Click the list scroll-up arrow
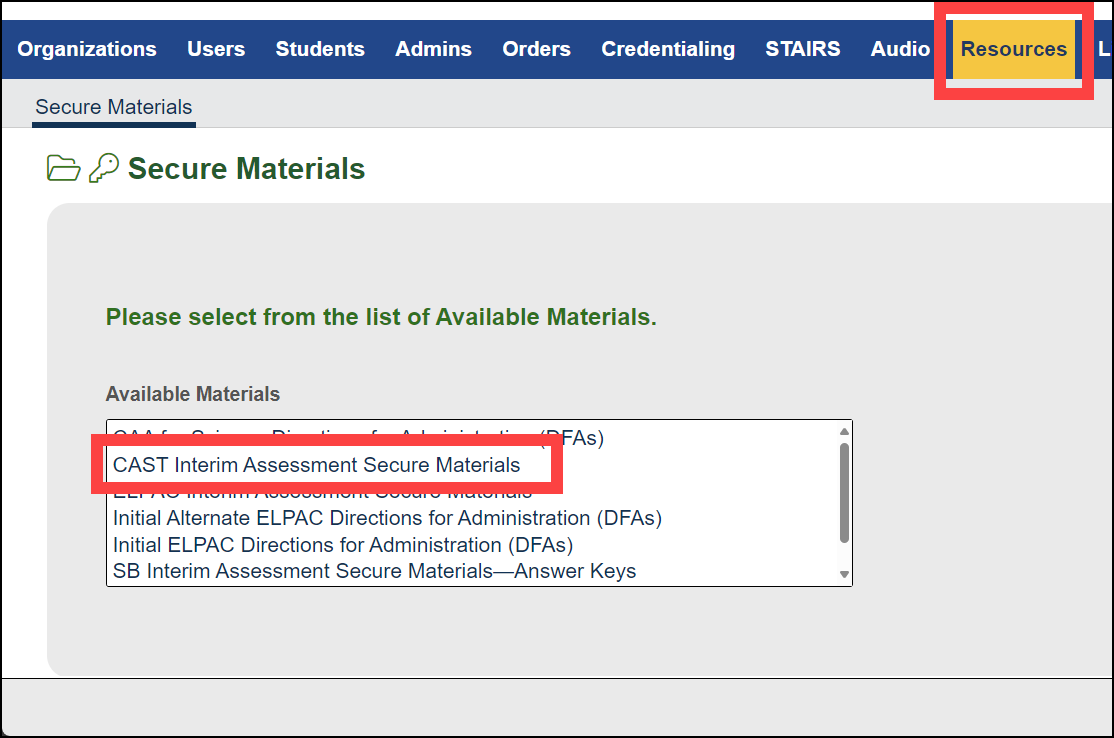 click(x=844, y=431)
